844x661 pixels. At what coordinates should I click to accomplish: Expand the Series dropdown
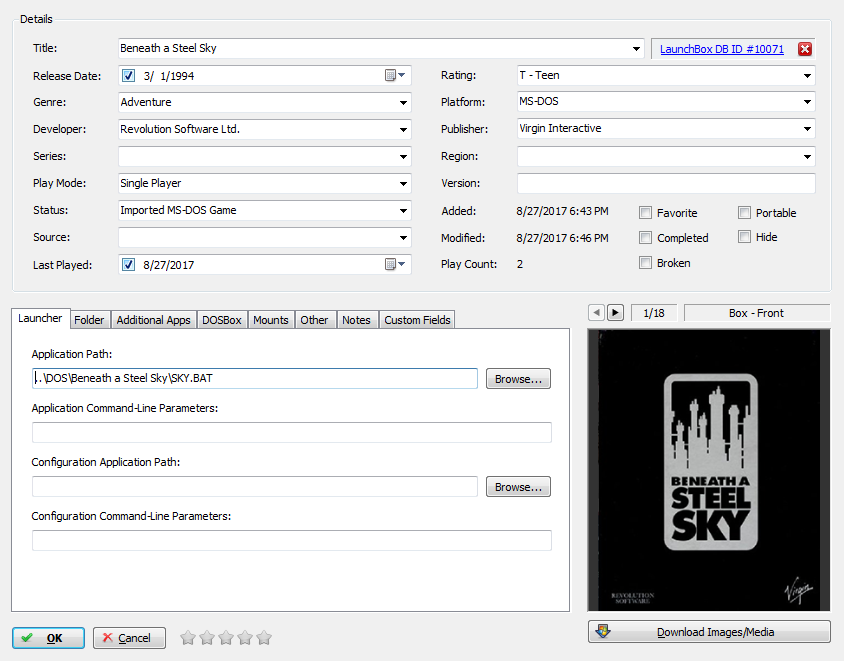point(403,157)
